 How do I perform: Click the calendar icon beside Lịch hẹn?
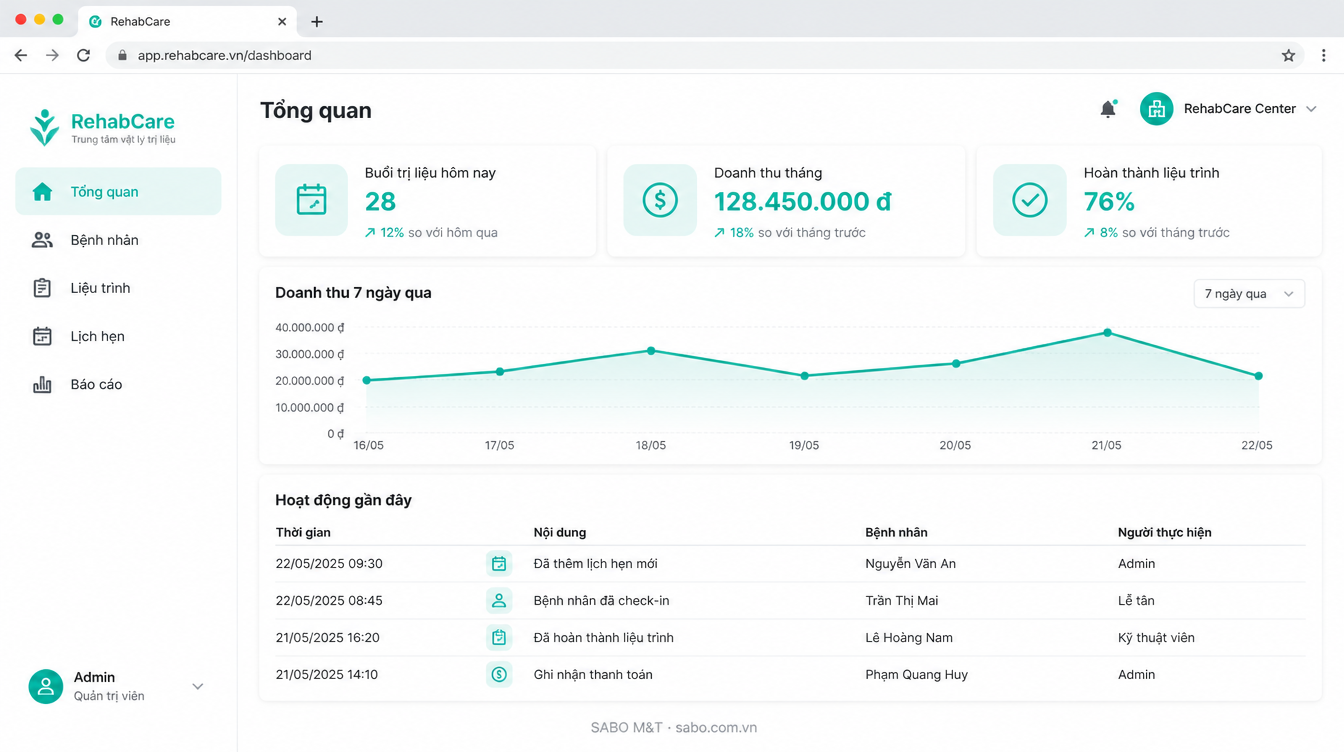click(42, 336)
